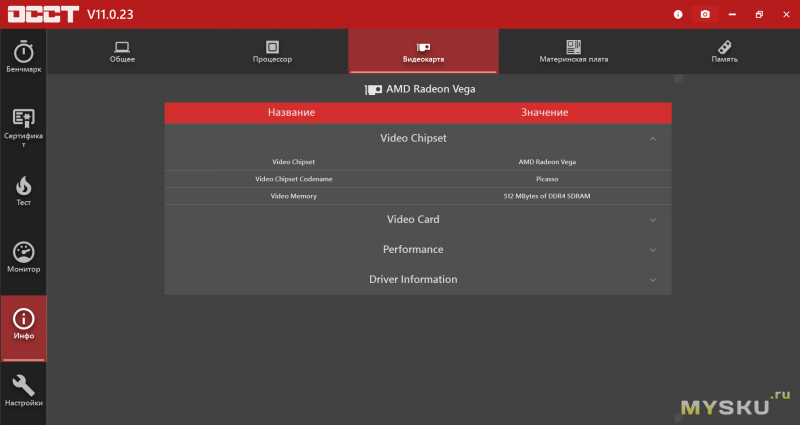Click the Driver Information section heading text
This screenshot has width=800, height=425.
413,280
